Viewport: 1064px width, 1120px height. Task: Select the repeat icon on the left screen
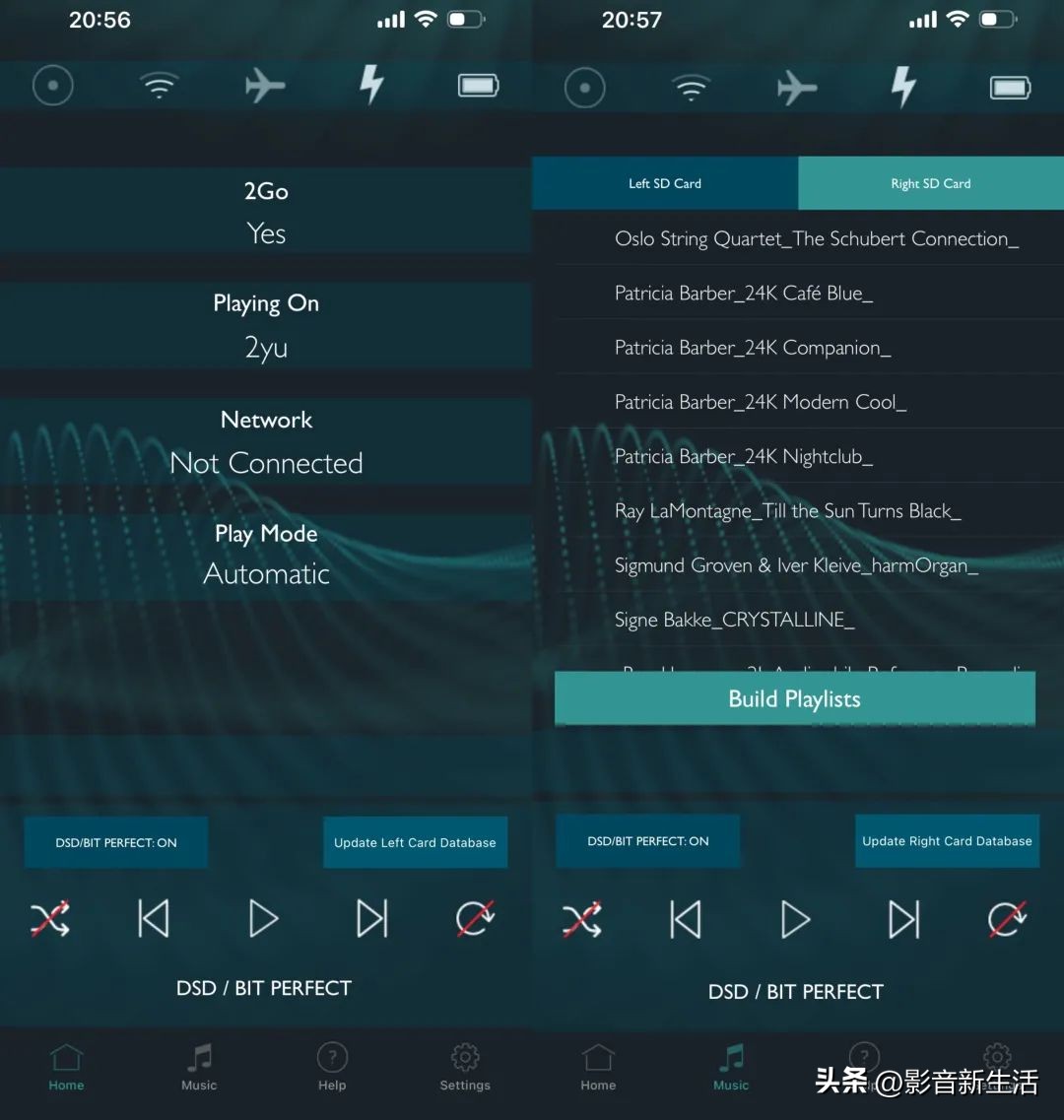(x=476, y=918)
